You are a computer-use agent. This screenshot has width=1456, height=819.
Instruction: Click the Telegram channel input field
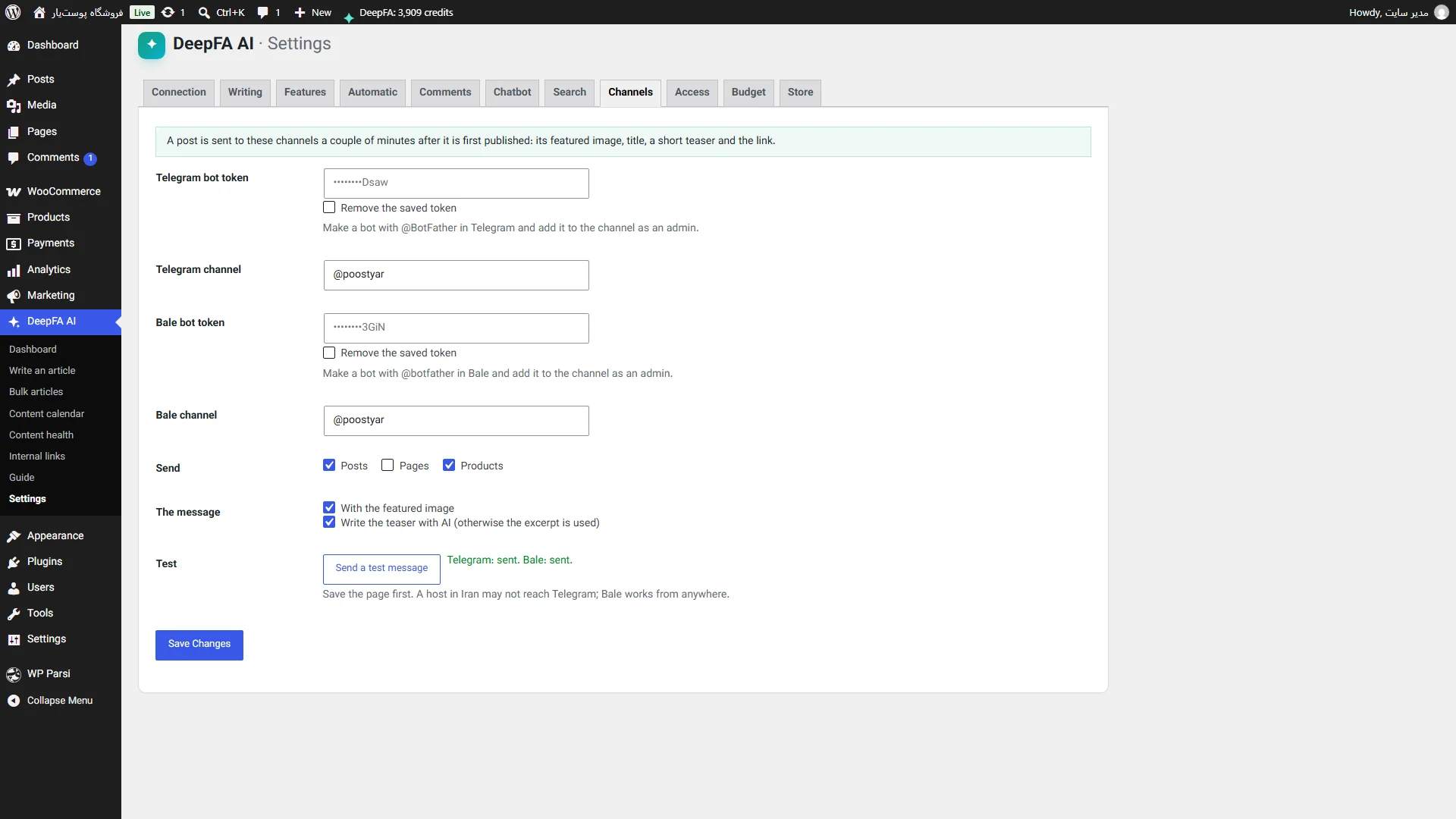(457, 275)
